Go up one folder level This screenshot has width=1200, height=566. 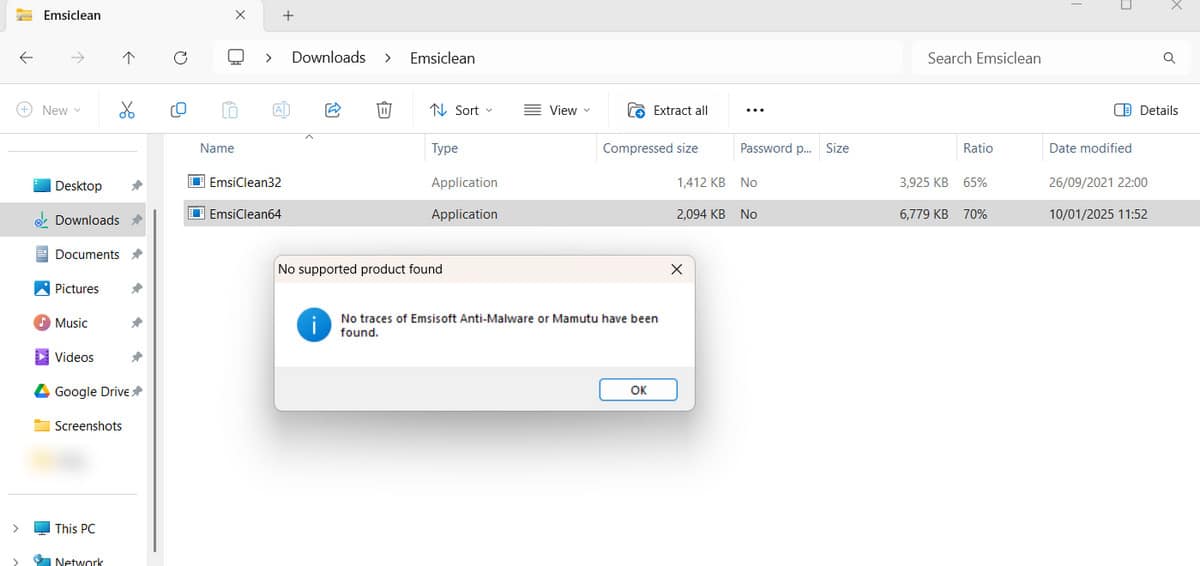pos(128,58)
